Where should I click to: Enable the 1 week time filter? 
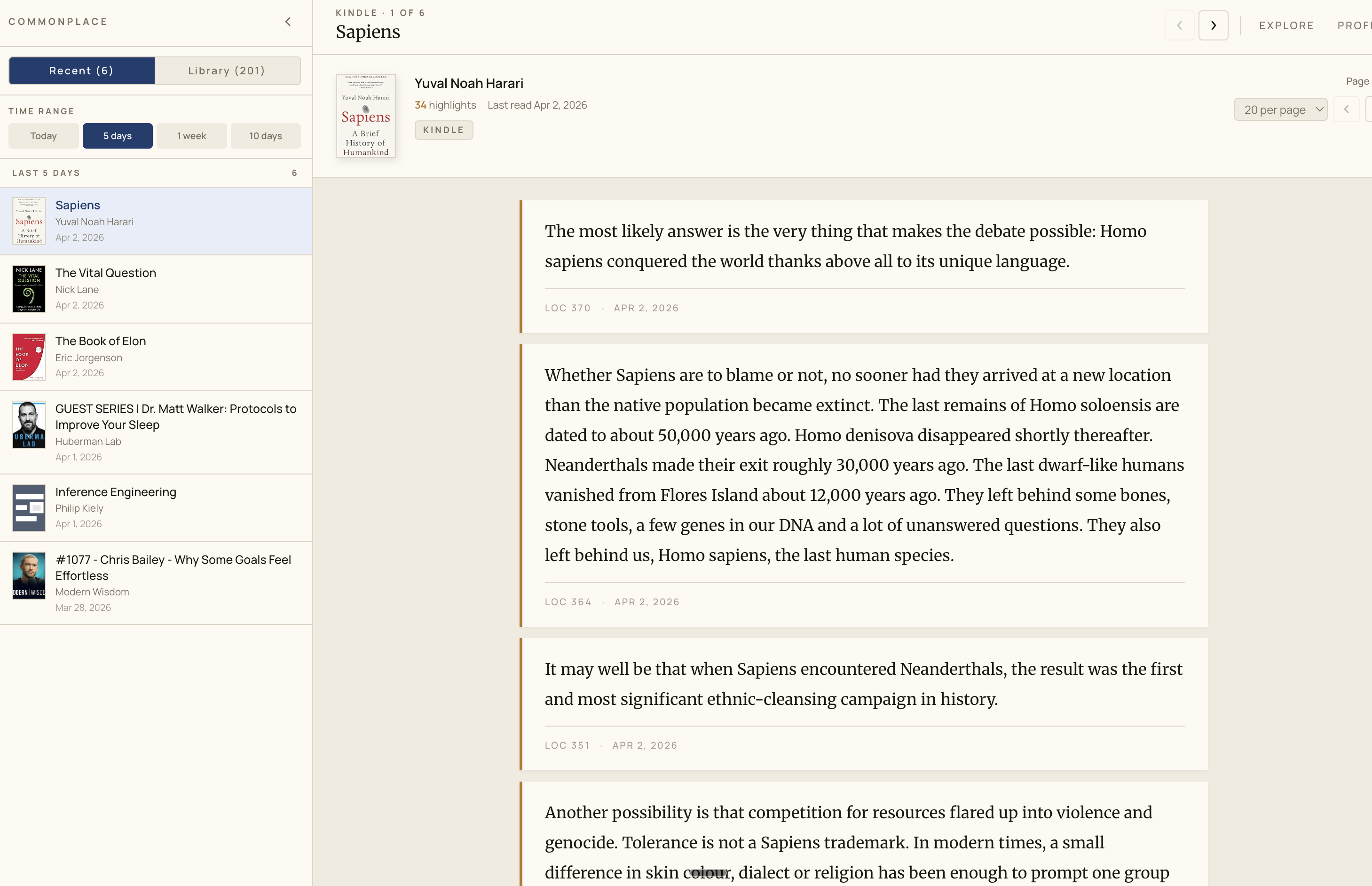coord(191,136)
